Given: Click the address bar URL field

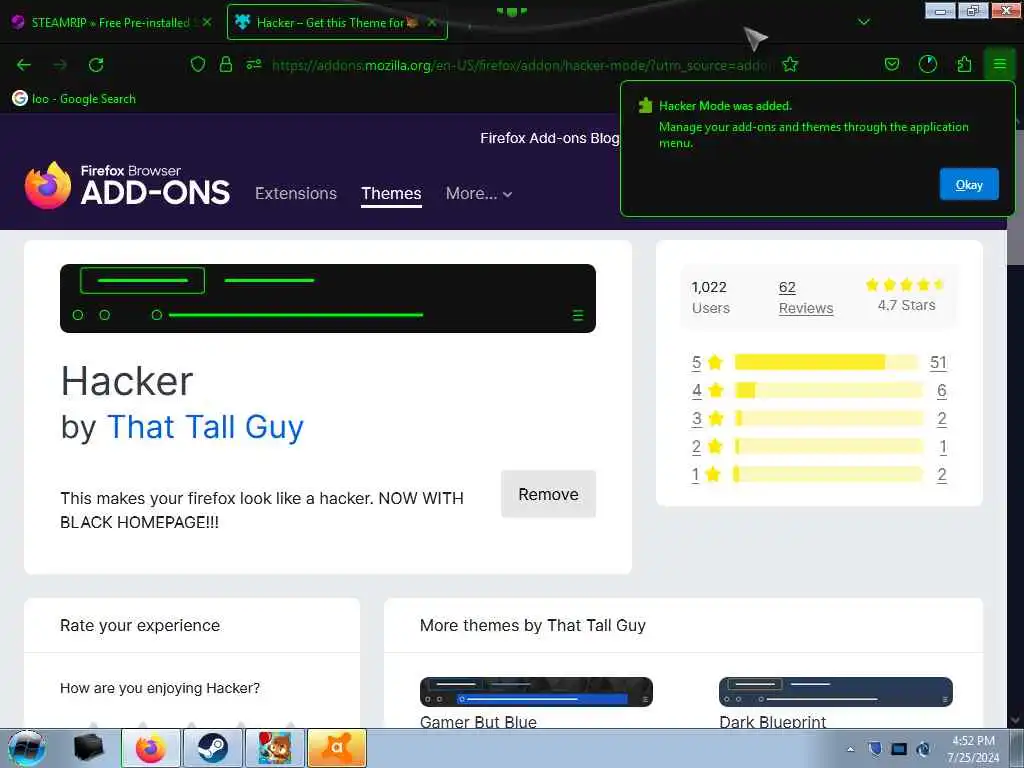Looking at the screenshot, I should click(521, 65).
